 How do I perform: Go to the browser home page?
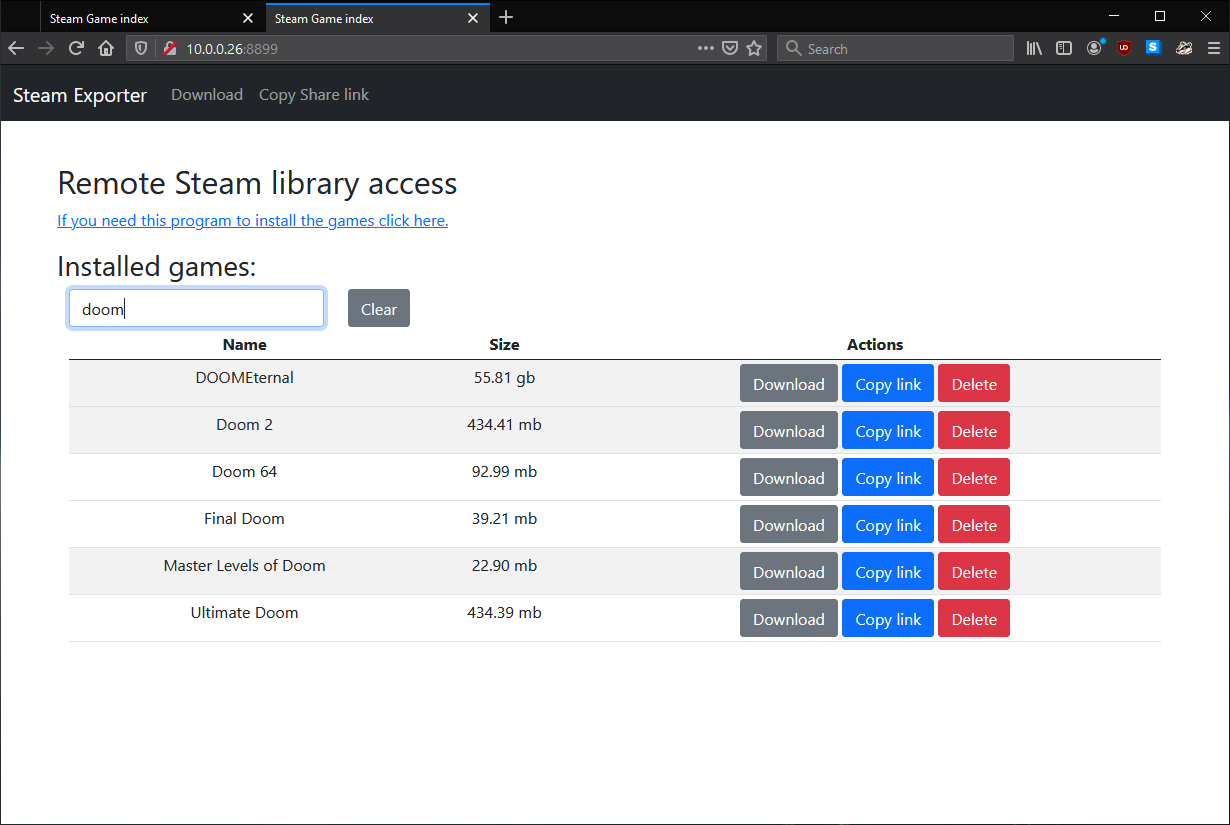(x=106, y=48)
